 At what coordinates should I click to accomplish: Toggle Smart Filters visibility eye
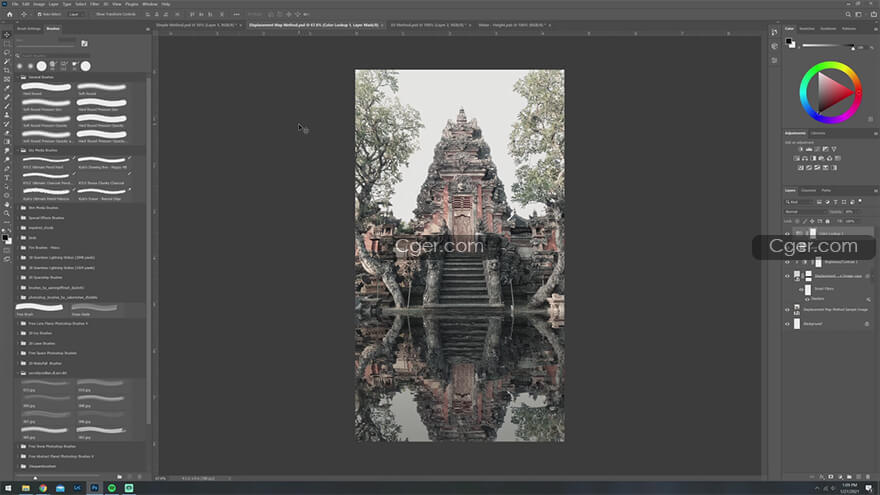coord(801,290)
